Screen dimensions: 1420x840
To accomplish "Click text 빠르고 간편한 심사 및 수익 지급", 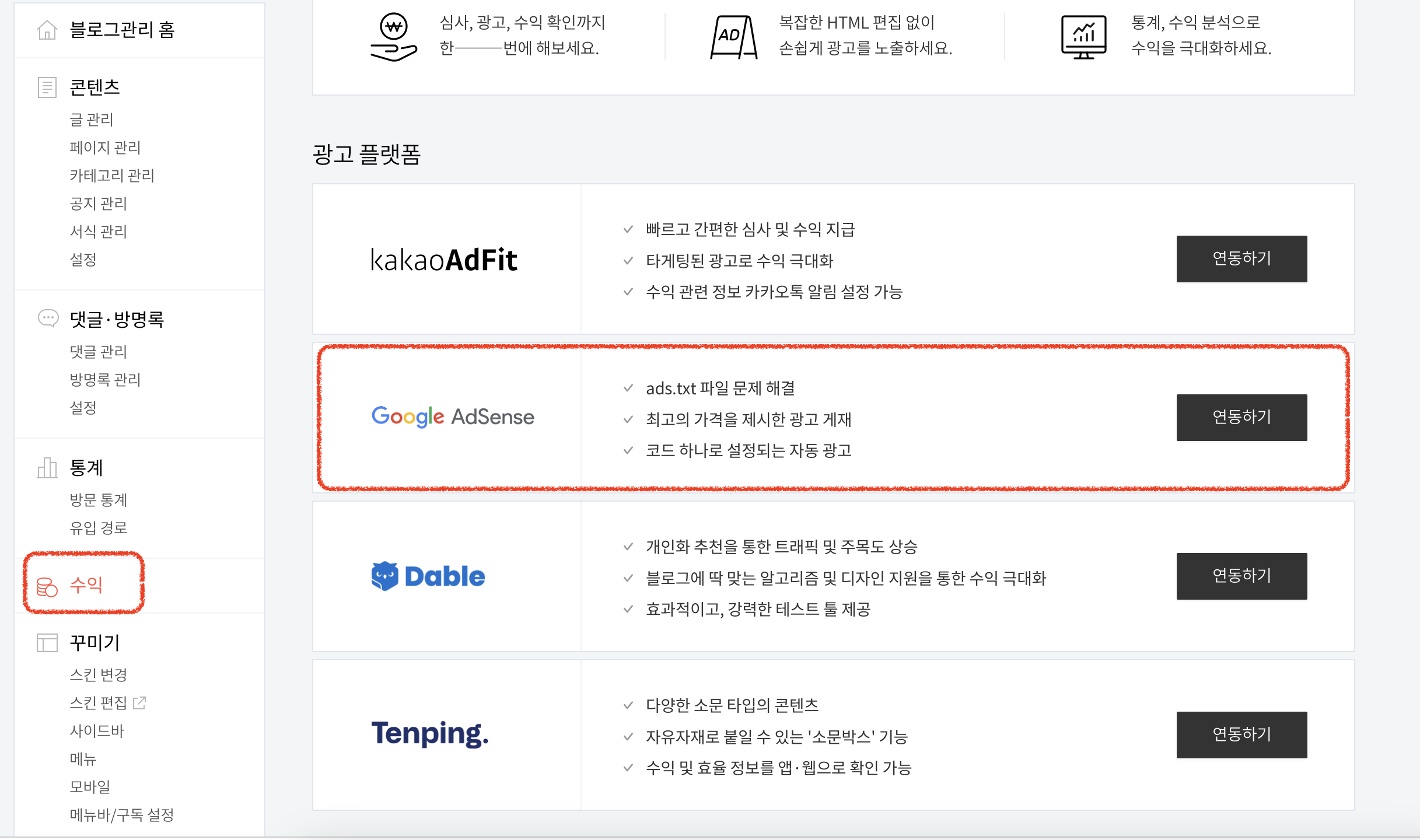I will [750, 229].
